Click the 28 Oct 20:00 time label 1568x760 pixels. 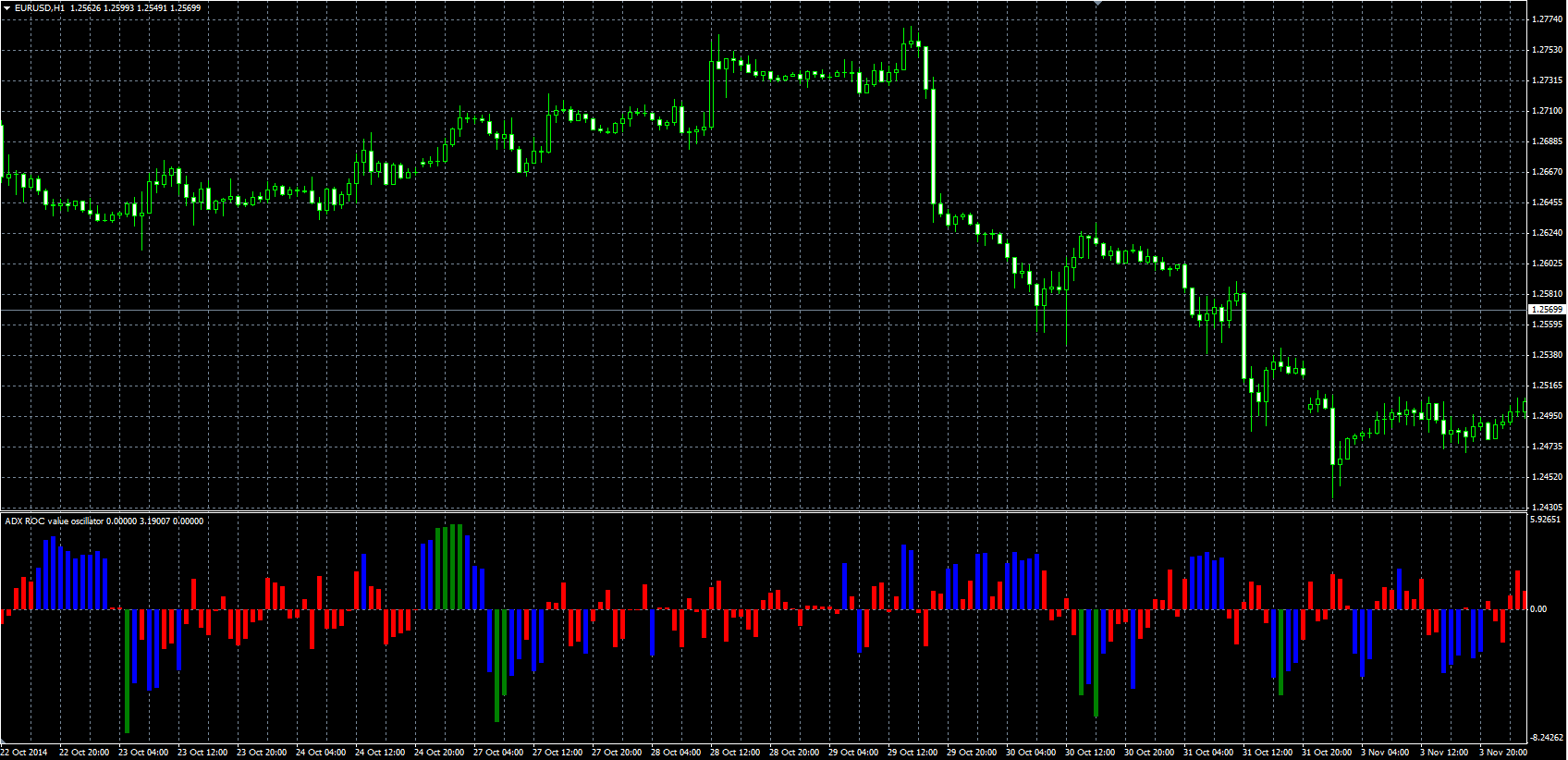794,753
